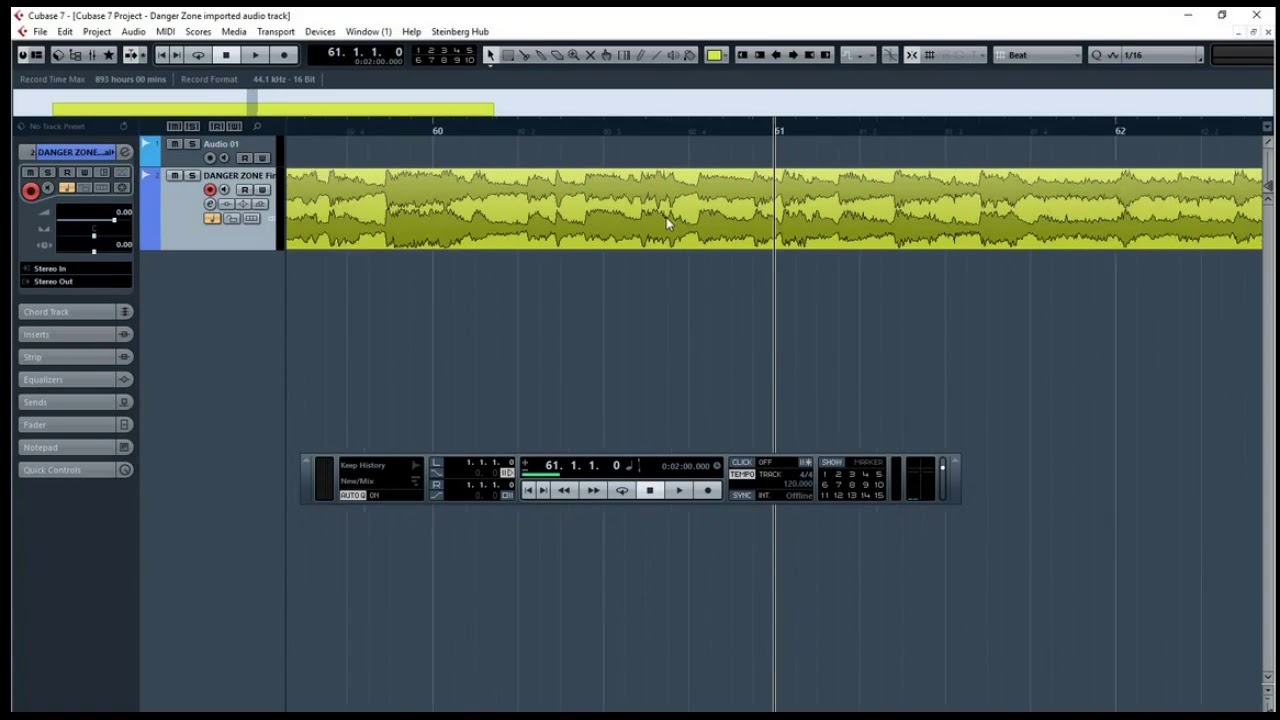The height and width of the screenshot is (720, 1280).
Task: Go to next marker in toolbar
Action: [177, 55]
